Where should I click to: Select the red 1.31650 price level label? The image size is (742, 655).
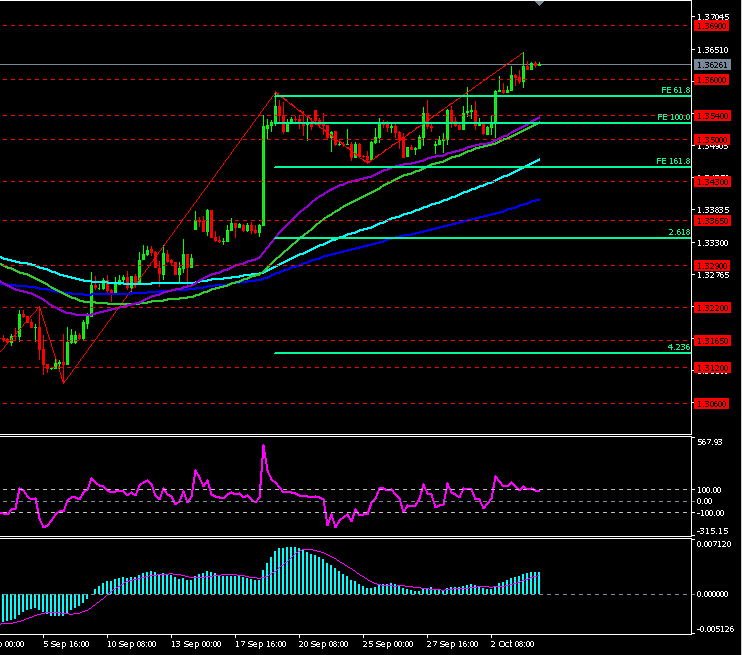(x=712, y=341)
